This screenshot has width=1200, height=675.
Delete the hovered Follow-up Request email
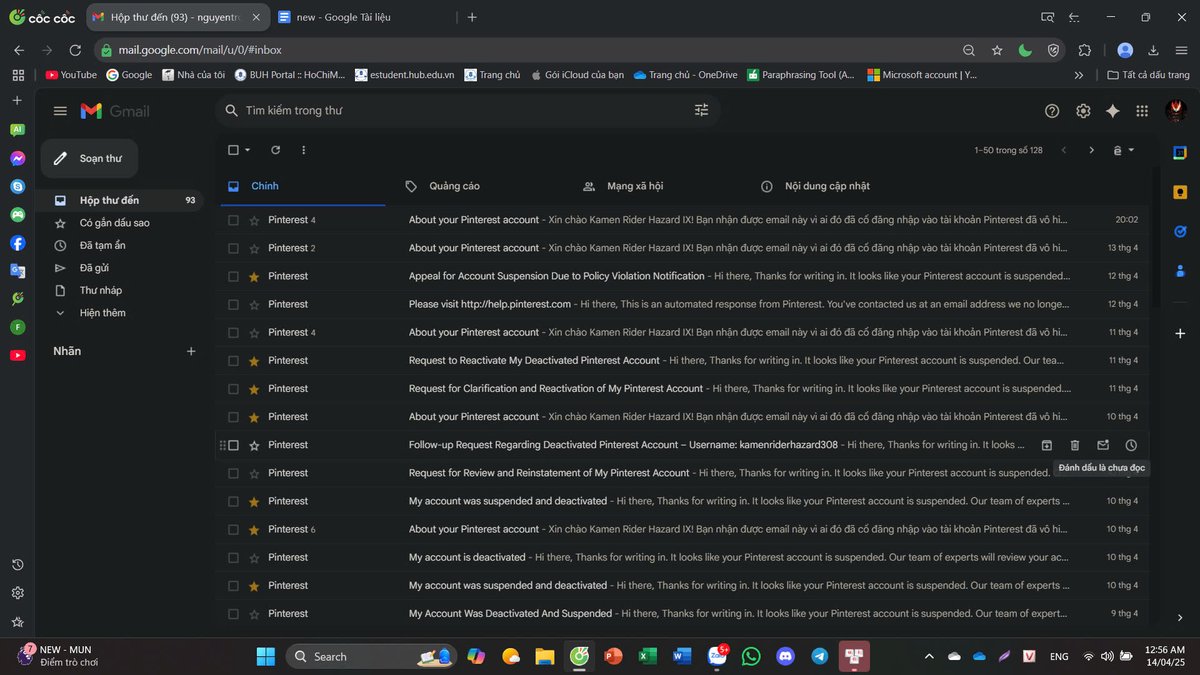point(1075,445)
